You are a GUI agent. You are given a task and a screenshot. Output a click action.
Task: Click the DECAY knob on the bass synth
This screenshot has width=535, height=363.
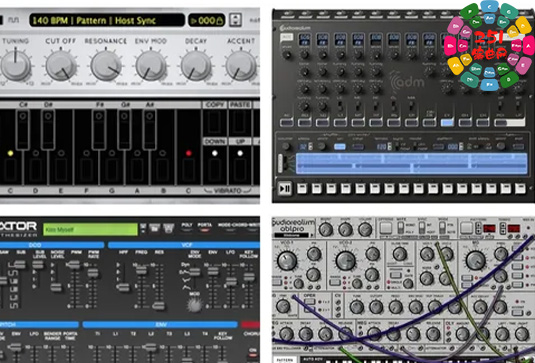click(196, 65)
